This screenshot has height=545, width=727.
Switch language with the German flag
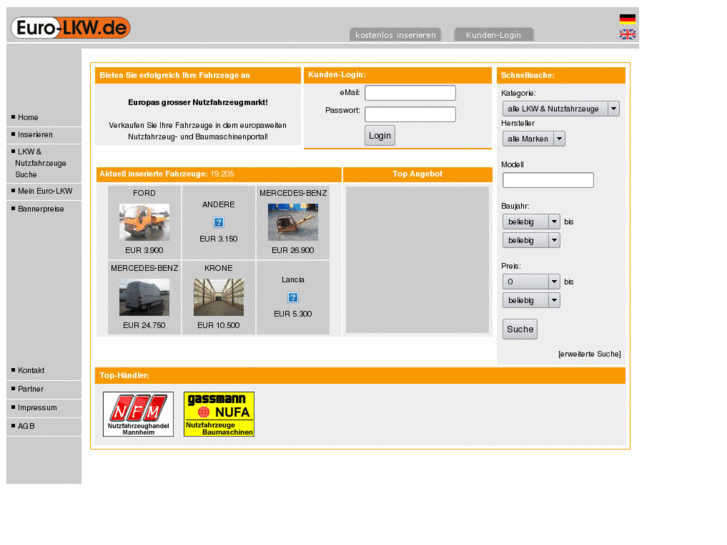point(627,19)
